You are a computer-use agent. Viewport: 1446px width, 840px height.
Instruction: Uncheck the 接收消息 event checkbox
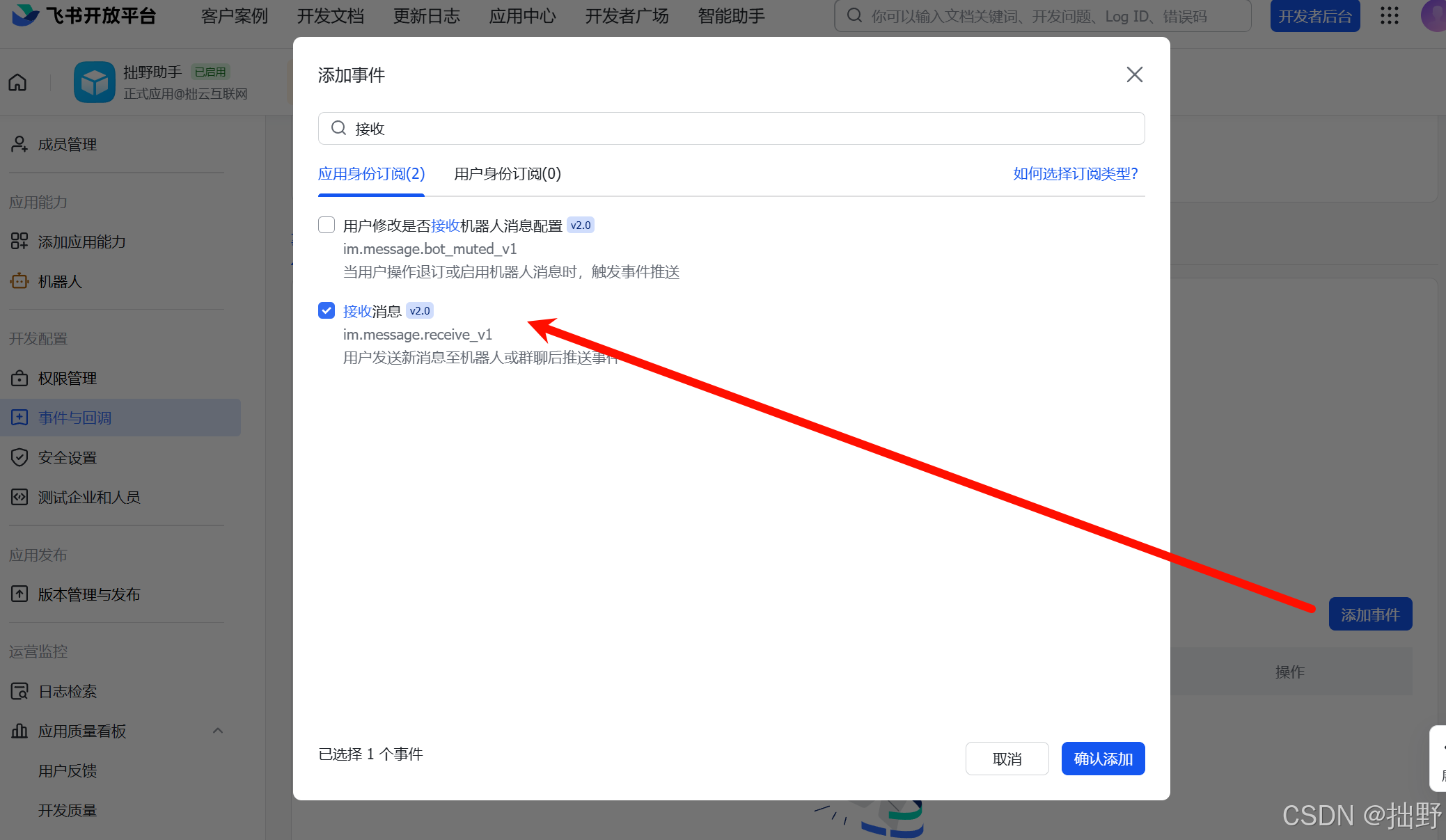tap(327, 310)
